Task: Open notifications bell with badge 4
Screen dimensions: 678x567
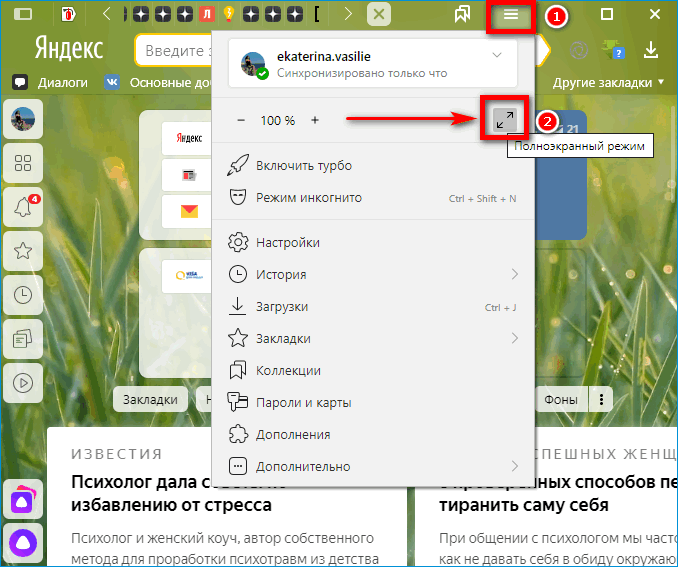Action: click(x=23, y=207)
